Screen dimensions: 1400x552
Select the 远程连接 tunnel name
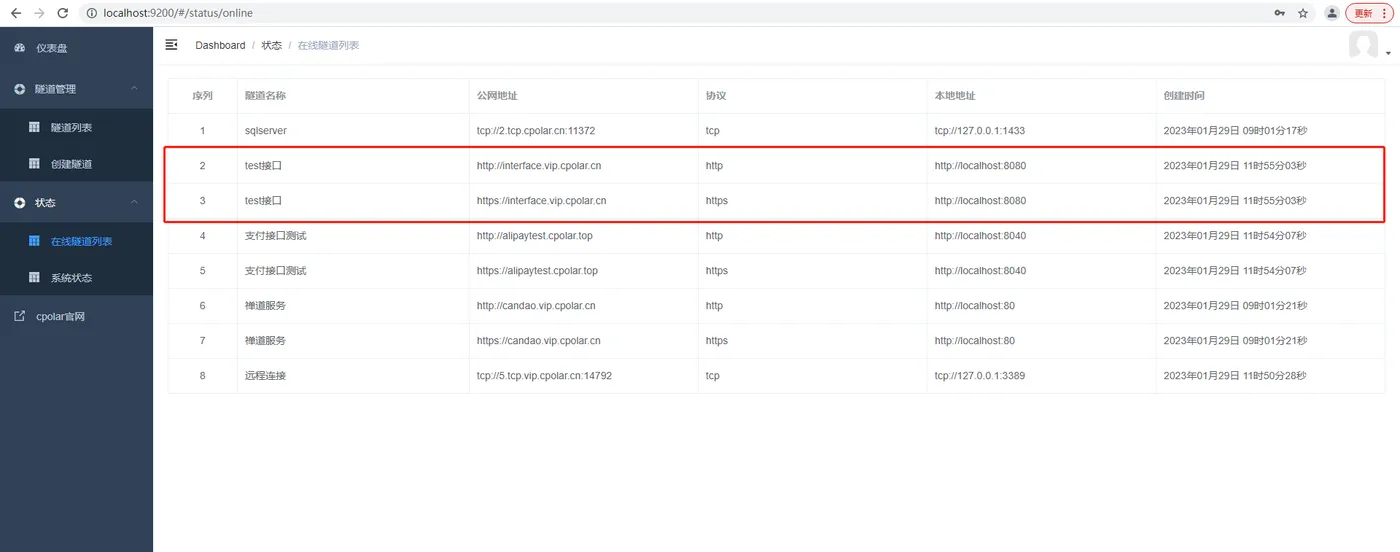(265, 376)
